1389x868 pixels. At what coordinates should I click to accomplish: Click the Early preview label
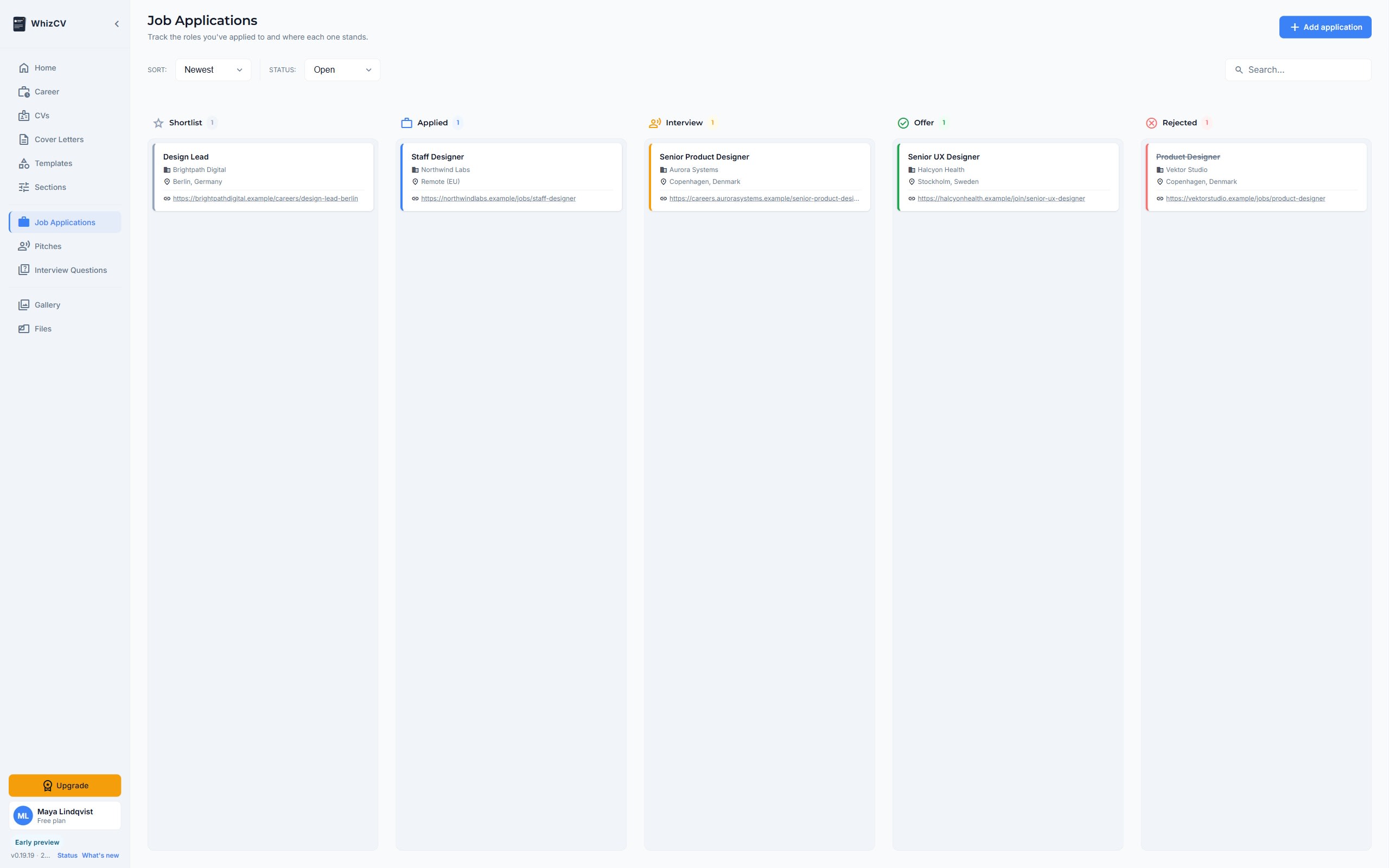37,842
